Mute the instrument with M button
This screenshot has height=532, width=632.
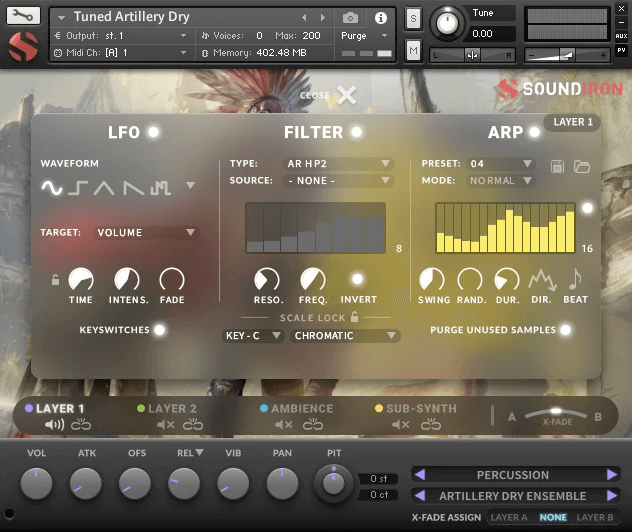[x=413, y=50]
